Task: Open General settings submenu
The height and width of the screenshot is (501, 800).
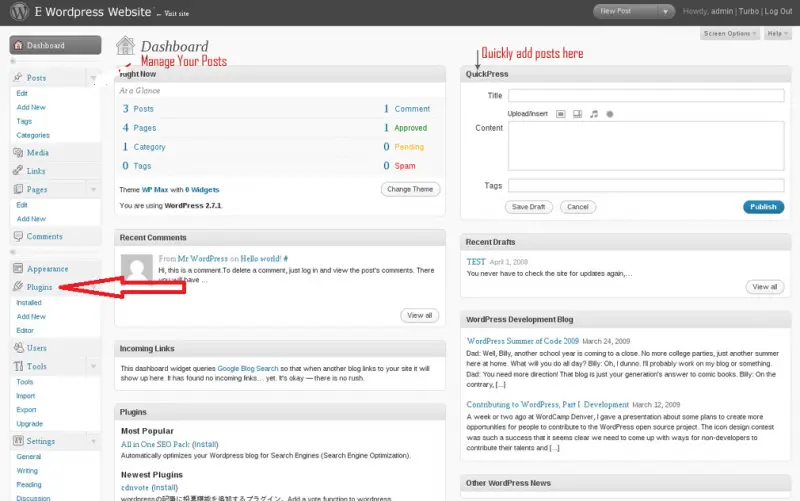Action: point(29,457)
